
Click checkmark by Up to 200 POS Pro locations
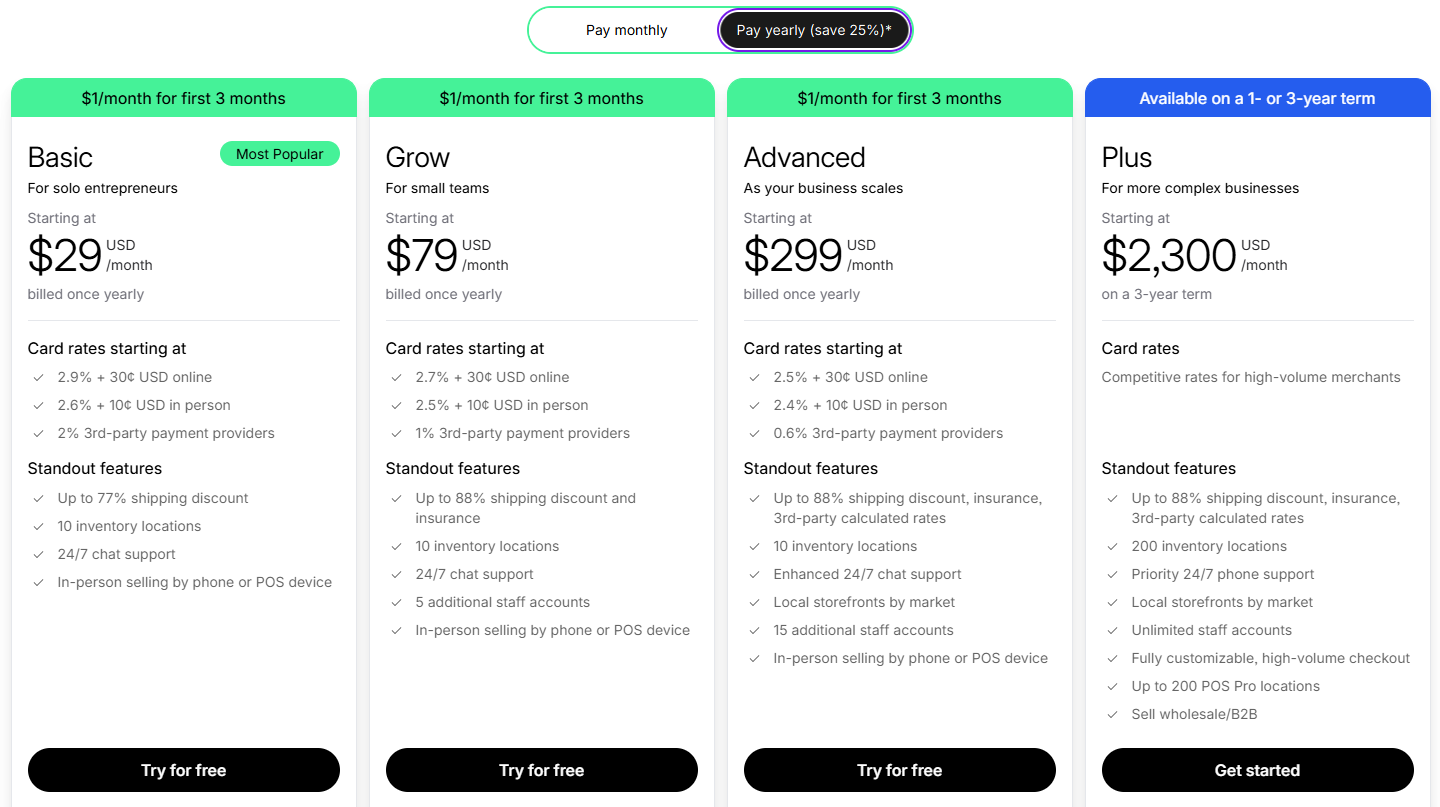point(1113,686)
